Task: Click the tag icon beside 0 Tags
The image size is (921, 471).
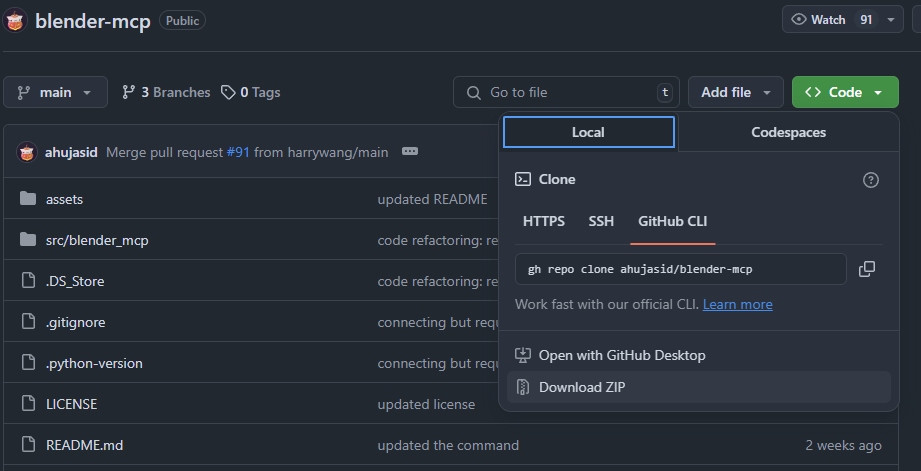Action: click(x=228, y=92)
